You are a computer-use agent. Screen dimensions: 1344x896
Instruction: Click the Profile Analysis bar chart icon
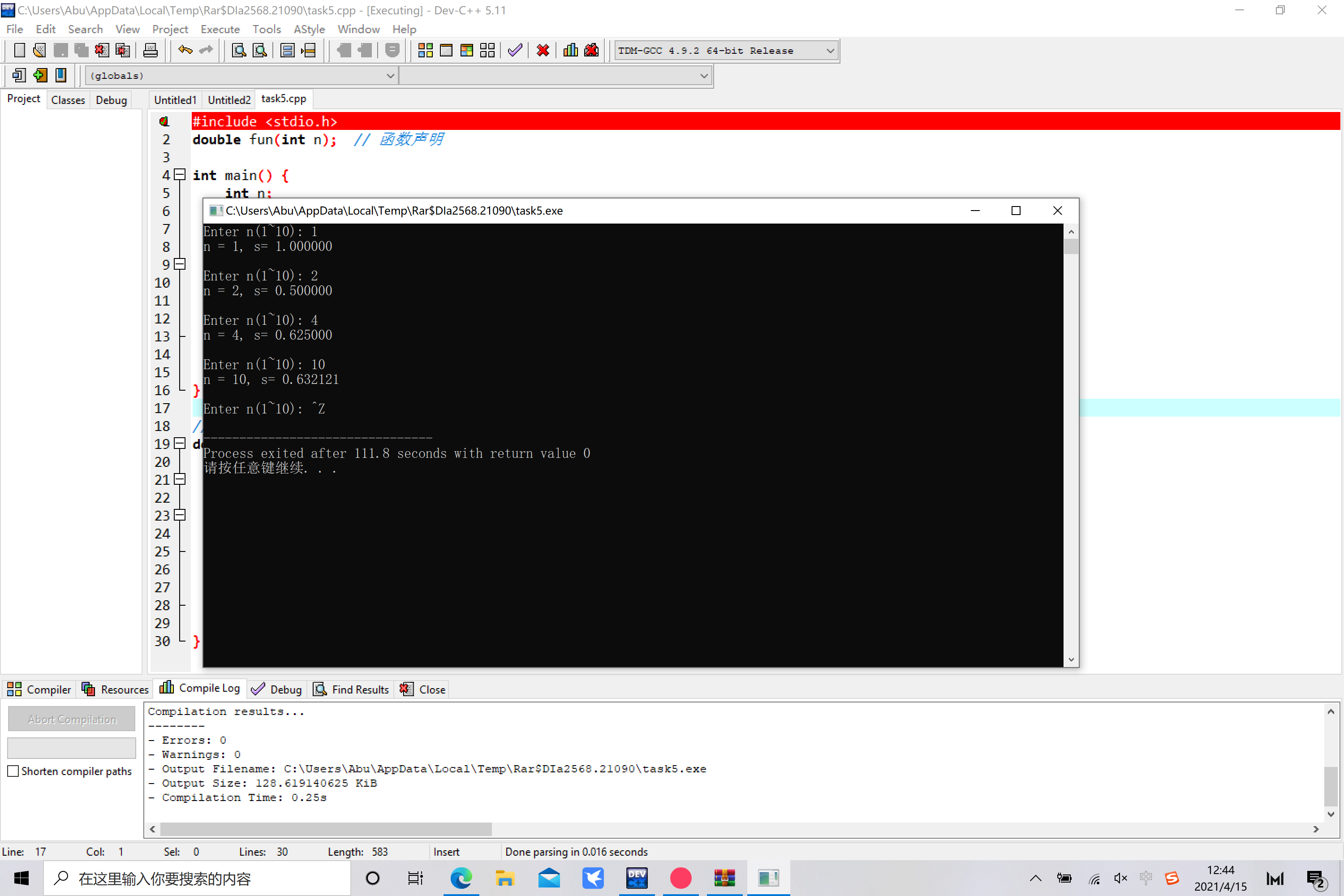pos(570,50)
